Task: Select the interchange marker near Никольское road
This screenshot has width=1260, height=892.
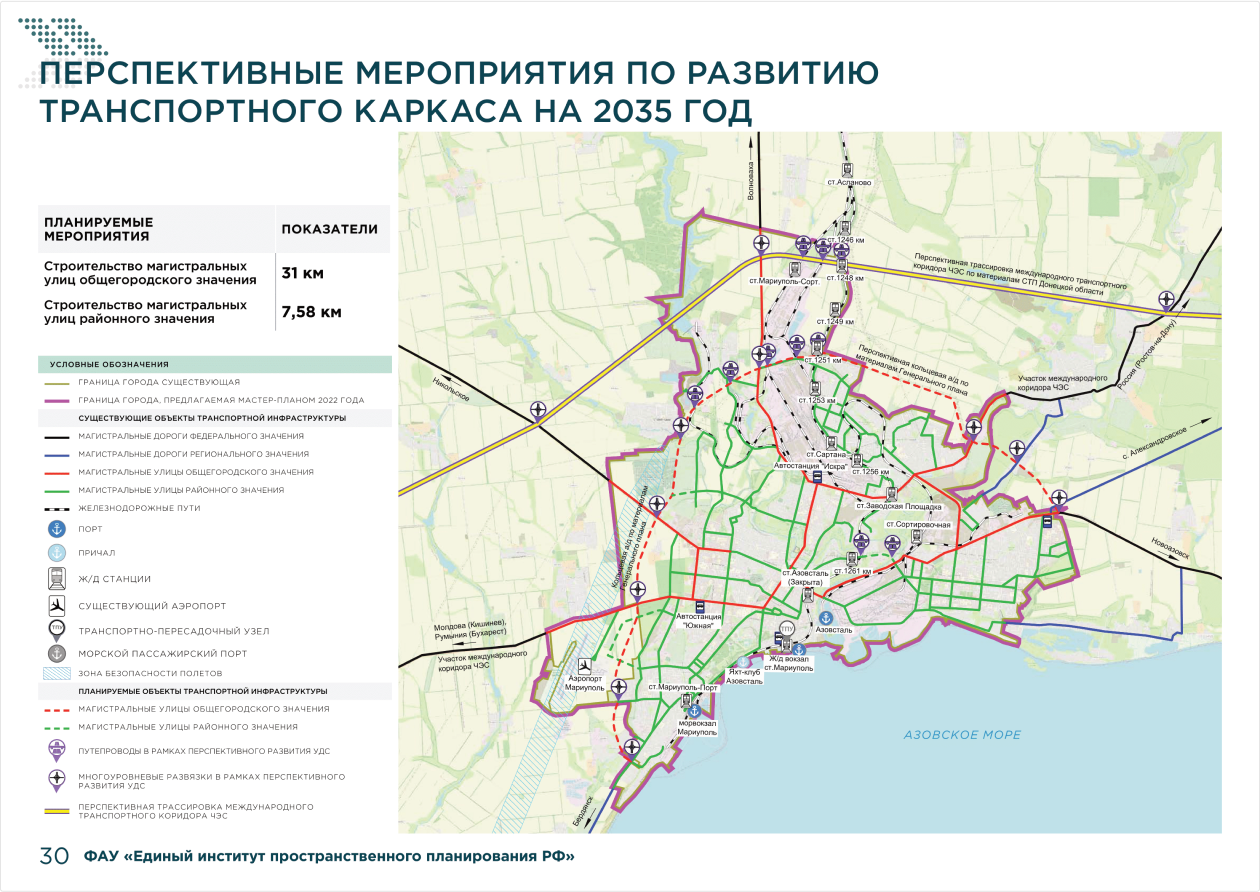Action: [x=540, y=409]
